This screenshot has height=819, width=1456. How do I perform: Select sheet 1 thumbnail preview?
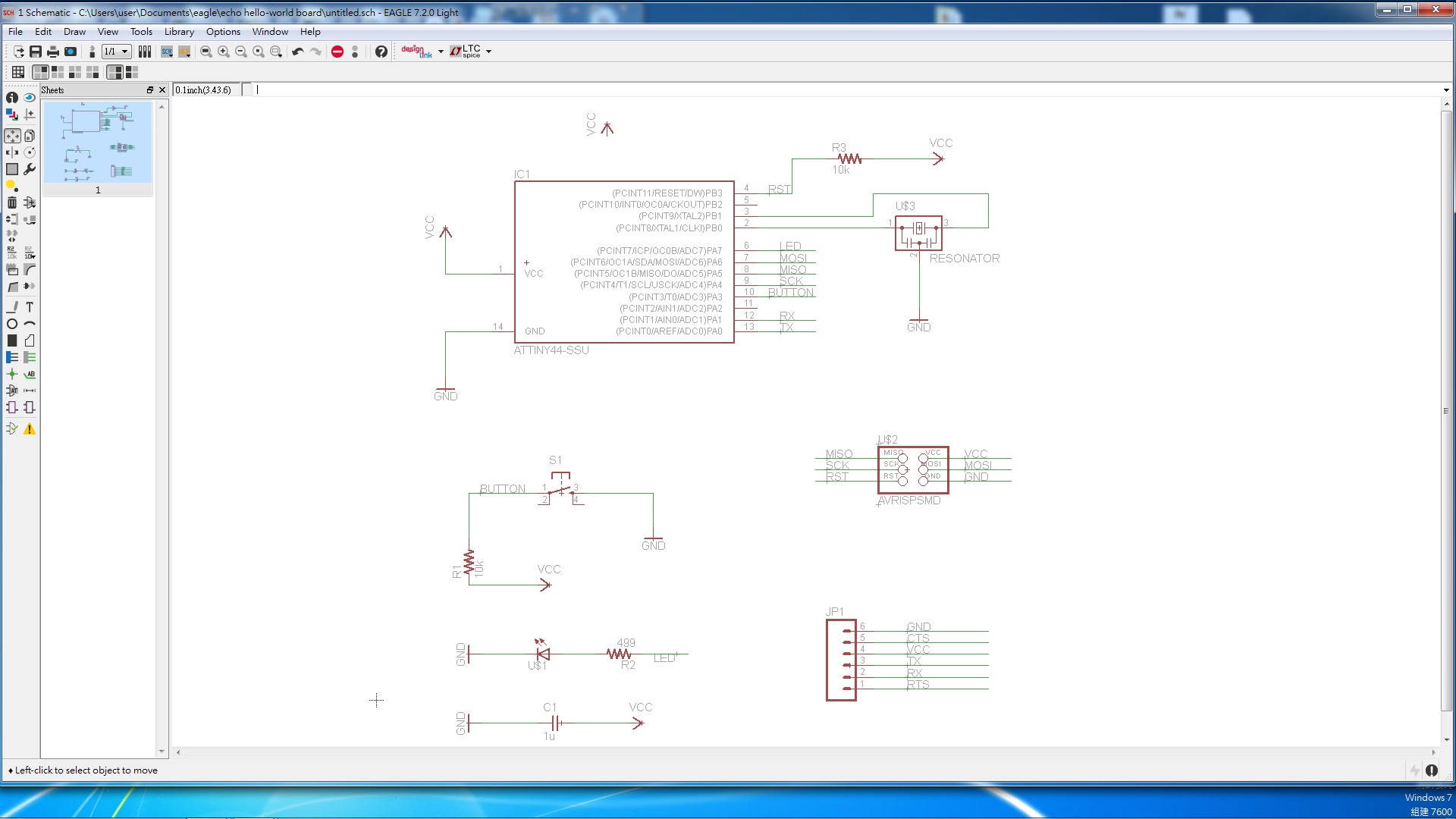coord(98,143)
